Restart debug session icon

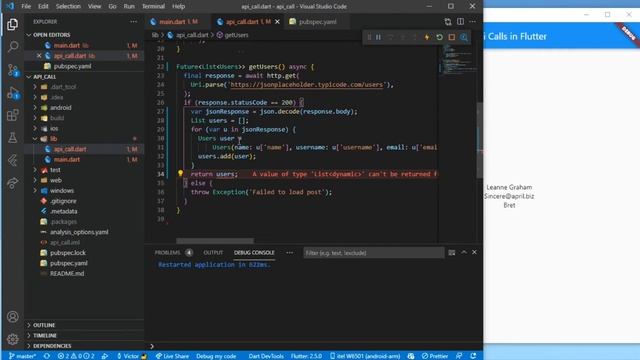click(x=439, y=37)
